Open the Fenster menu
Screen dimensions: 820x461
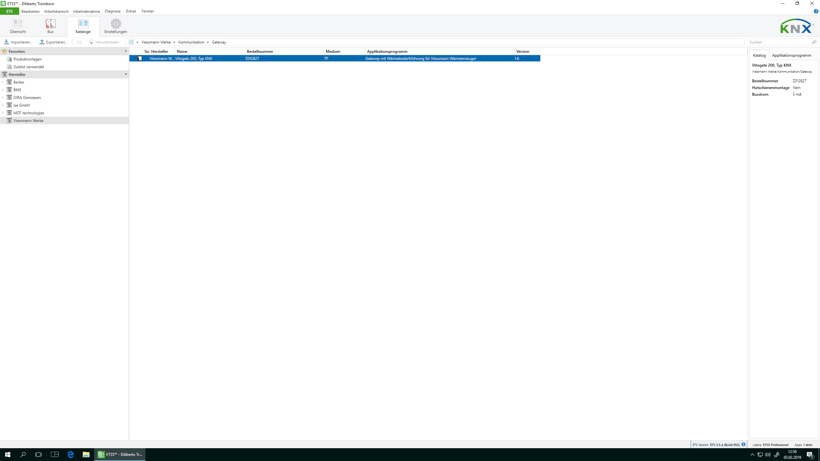pyautogui.click(x=147, y=11)
